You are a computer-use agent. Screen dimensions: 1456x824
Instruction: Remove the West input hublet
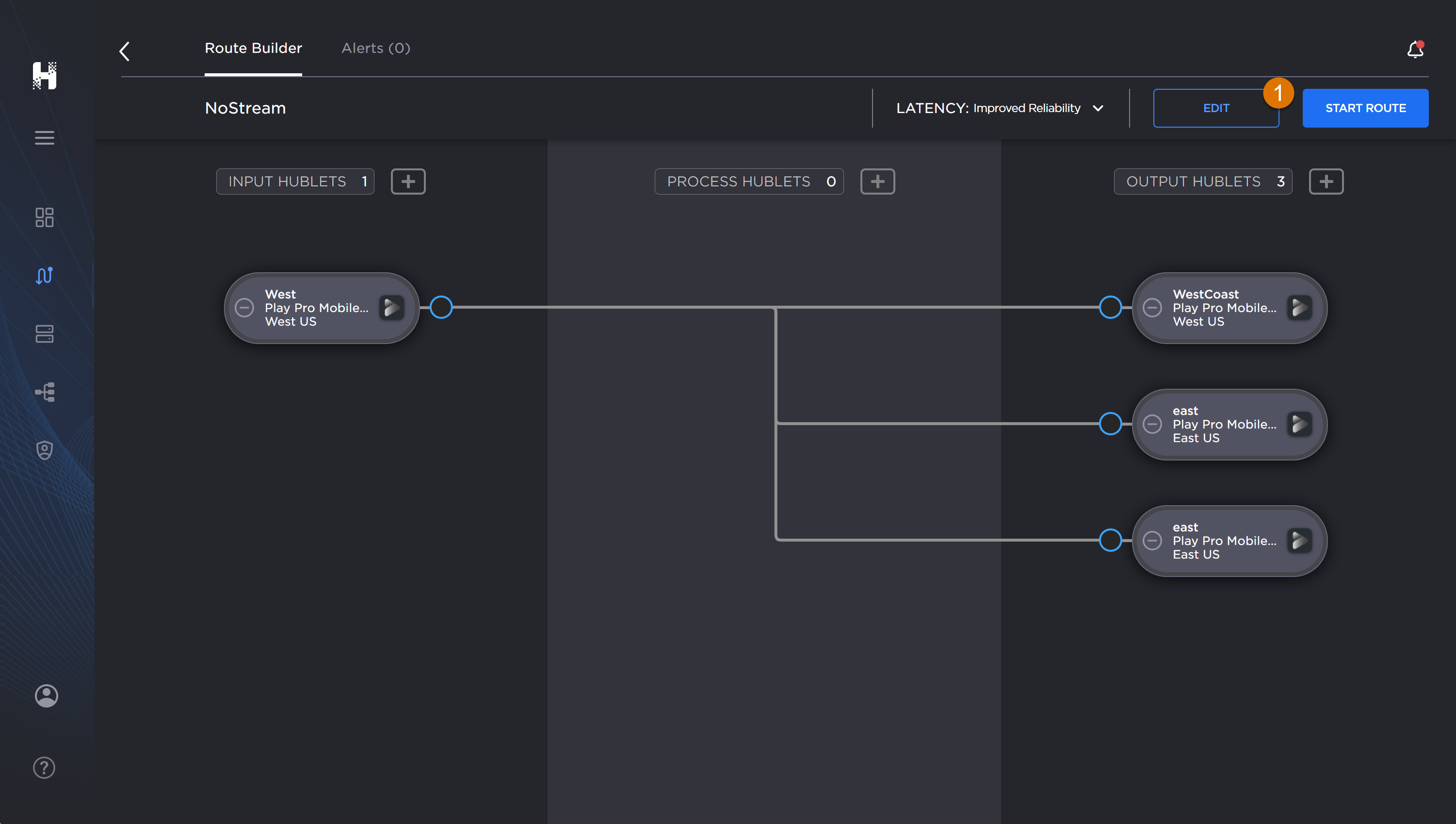(x=245, y=308)
